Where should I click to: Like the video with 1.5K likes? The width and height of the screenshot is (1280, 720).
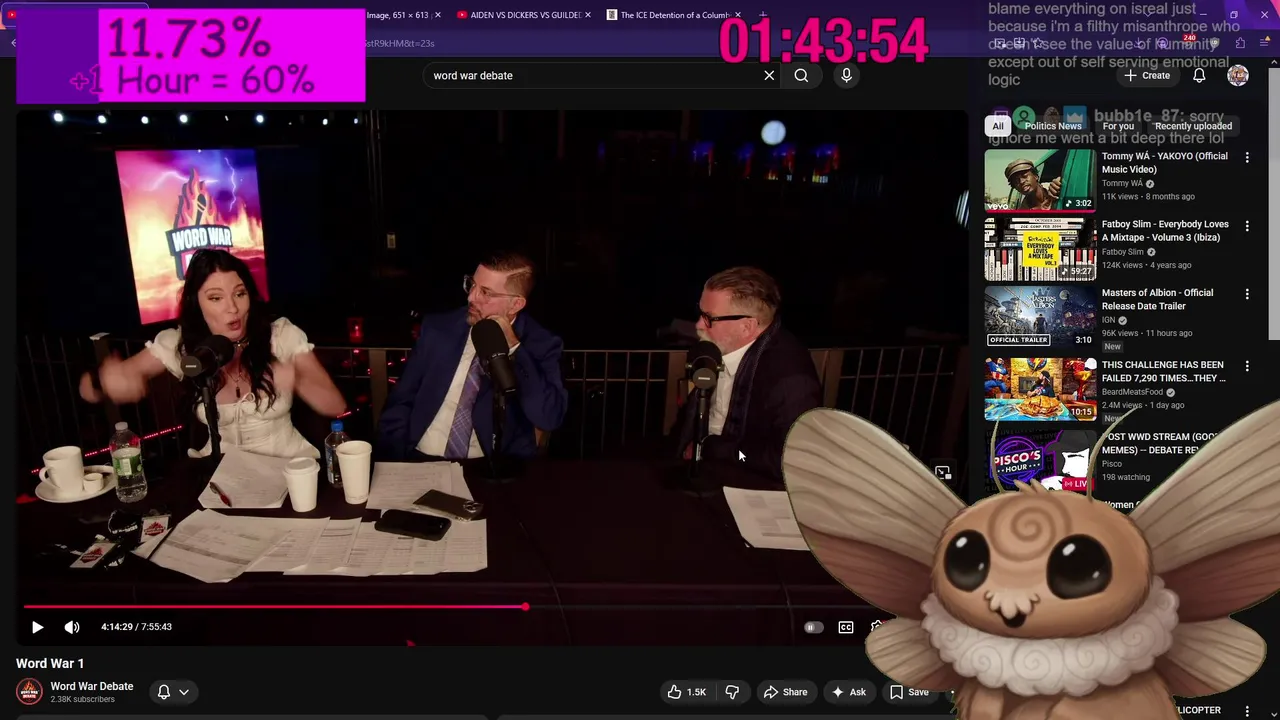[x=687, y=692]
